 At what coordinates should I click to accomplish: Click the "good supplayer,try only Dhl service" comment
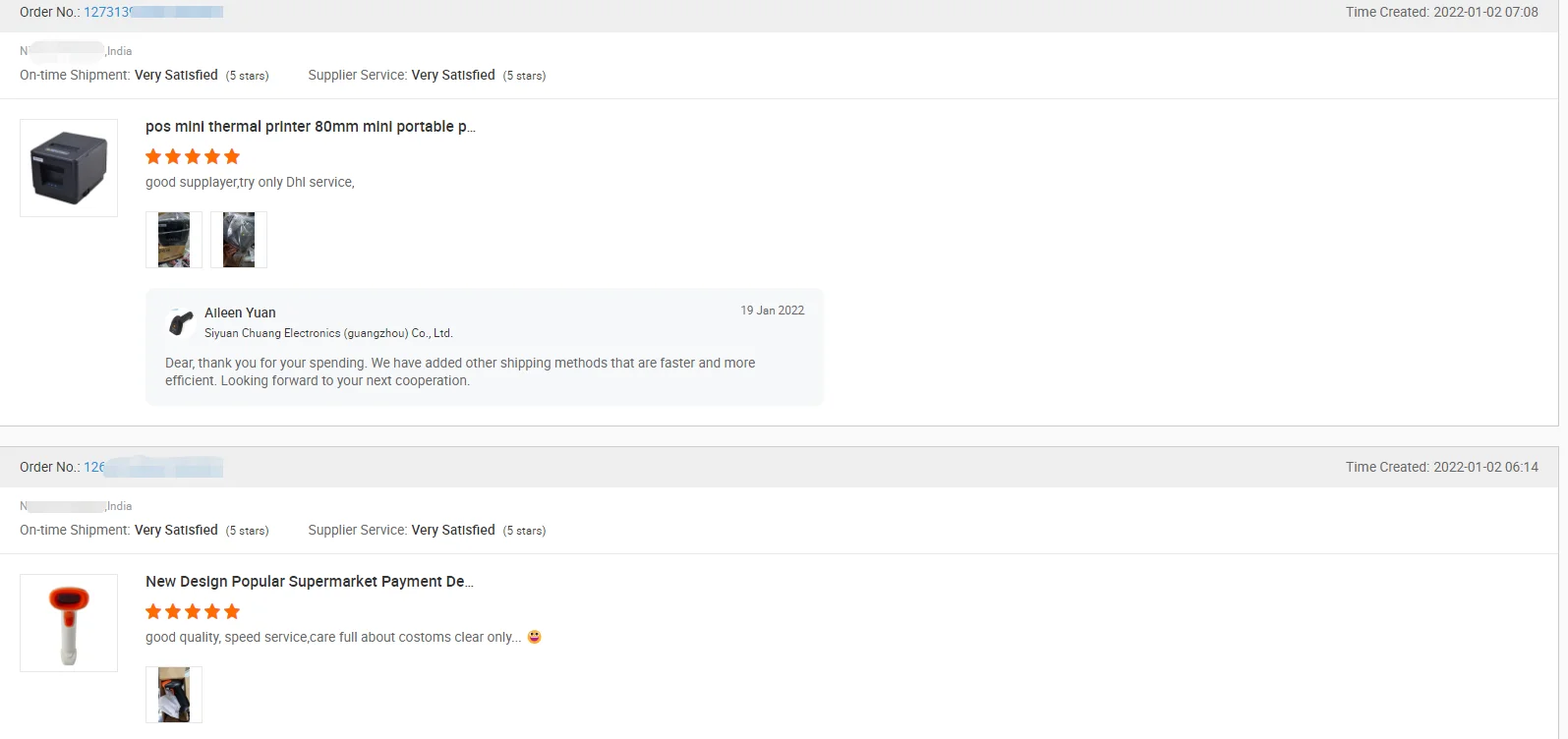click(250, 182)
